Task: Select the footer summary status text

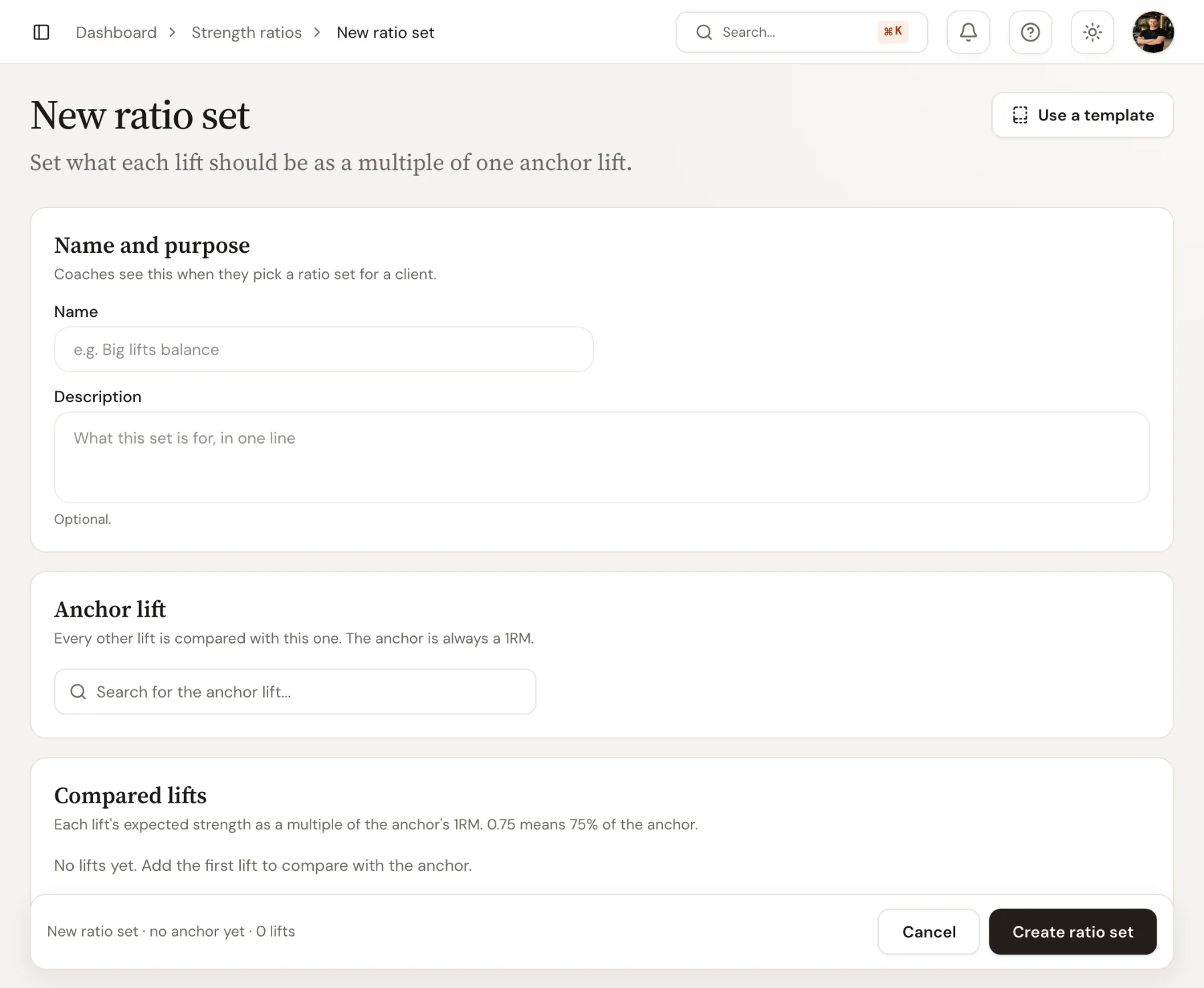Action: click(x=171, y=931)
